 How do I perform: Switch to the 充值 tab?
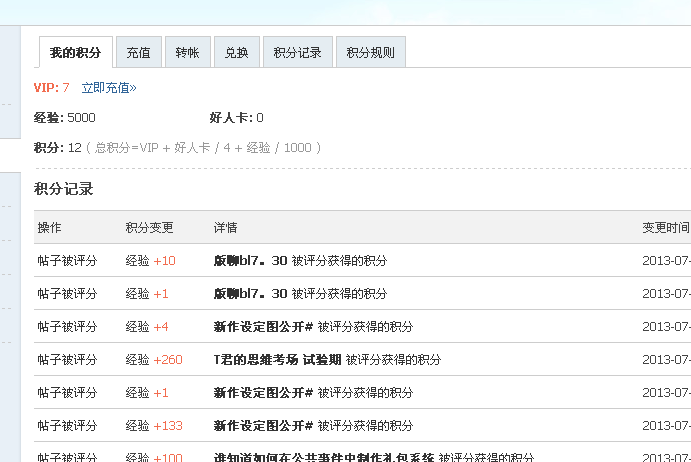139,52
